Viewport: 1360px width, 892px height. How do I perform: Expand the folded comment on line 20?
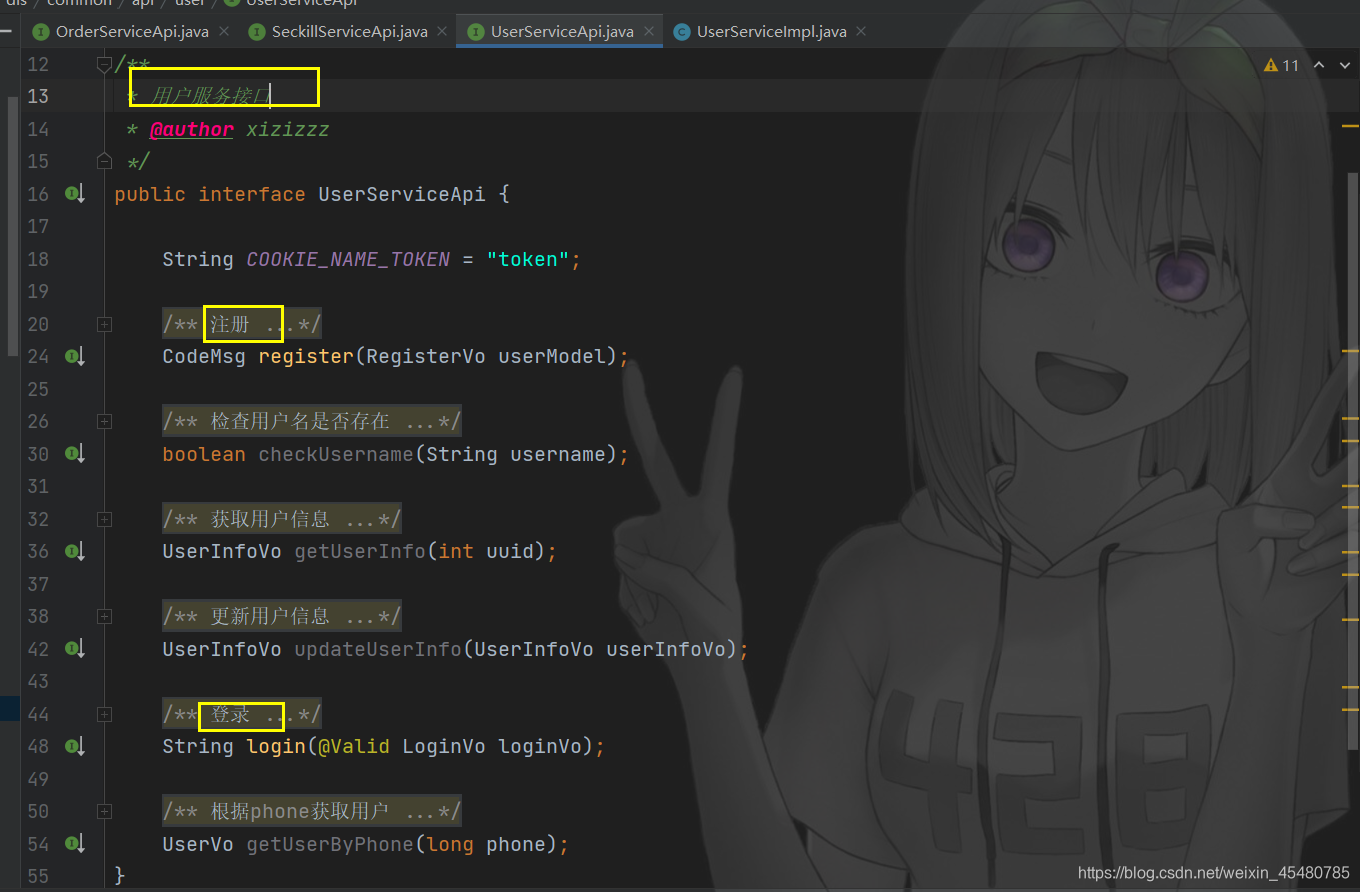tap(104, 324)
